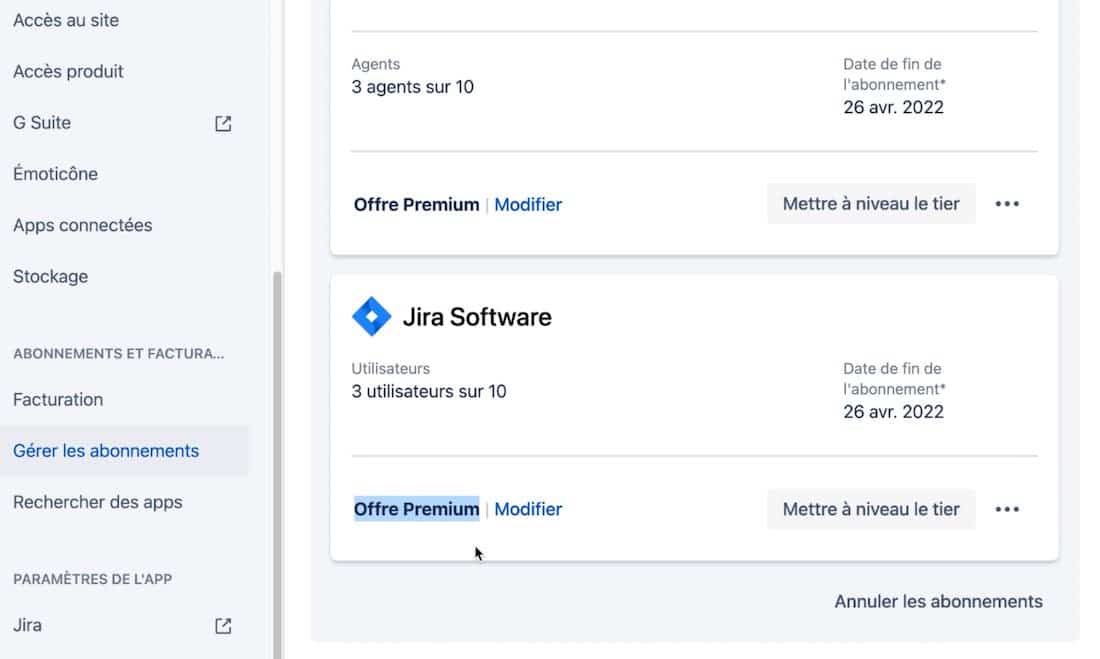Click '3 agents sur 10' text

click(412, 87)
